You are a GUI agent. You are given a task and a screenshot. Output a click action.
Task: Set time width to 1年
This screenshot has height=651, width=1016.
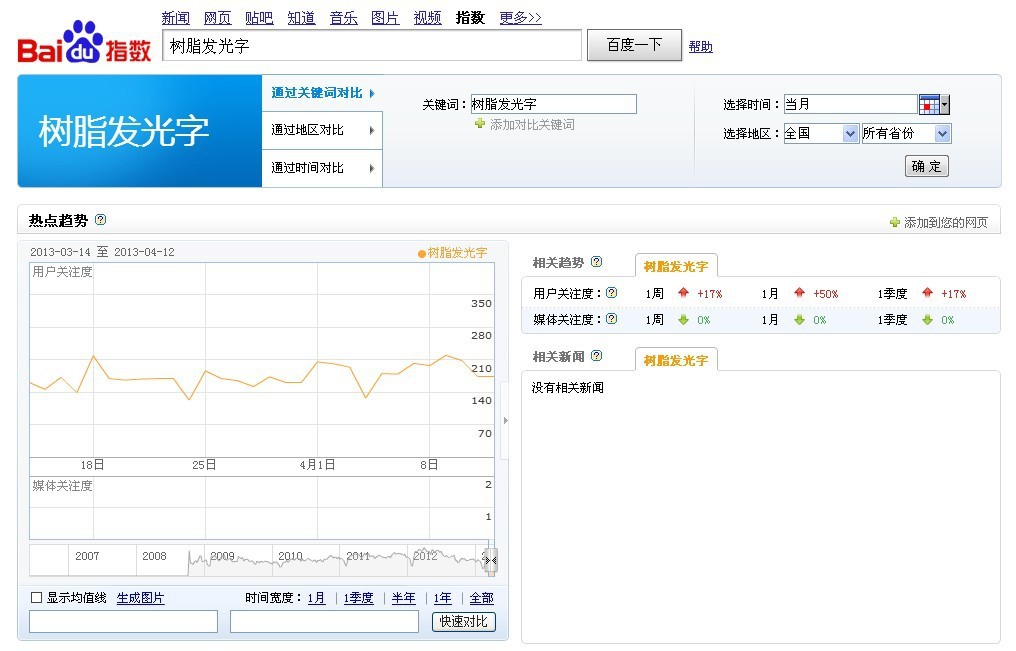(443, 598)
